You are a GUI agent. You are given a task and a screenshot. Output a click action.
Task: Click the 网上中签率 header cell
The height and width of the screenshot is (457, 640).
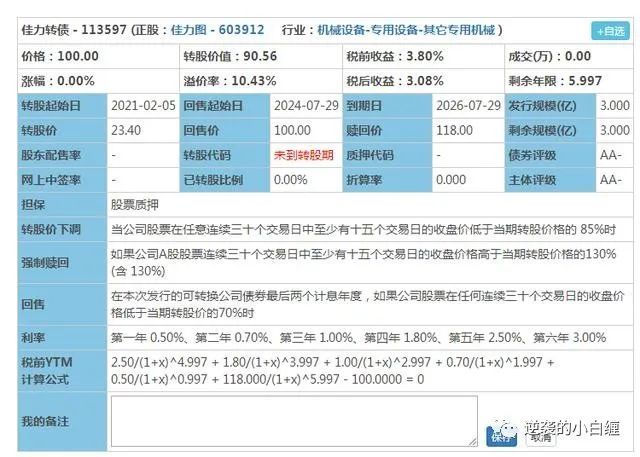[62, 180]
